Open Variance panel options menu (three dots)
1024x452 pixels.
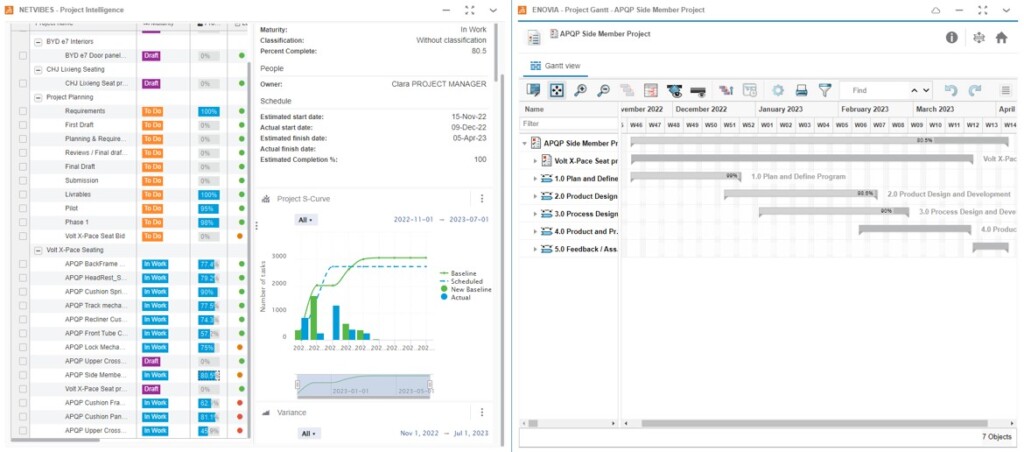[x=482, y=412]
